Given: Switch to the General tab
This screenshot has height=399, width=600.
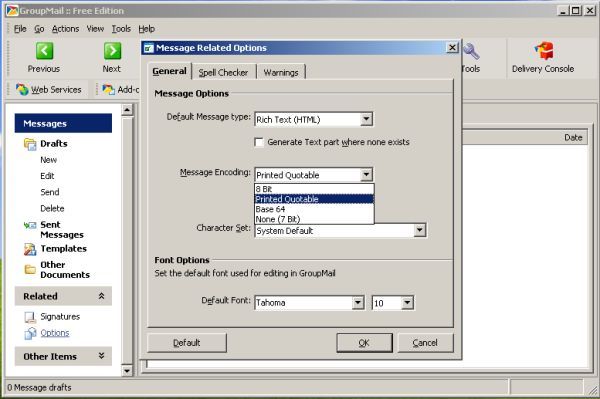Looking at the screenshot, I should tap(169, 72).
